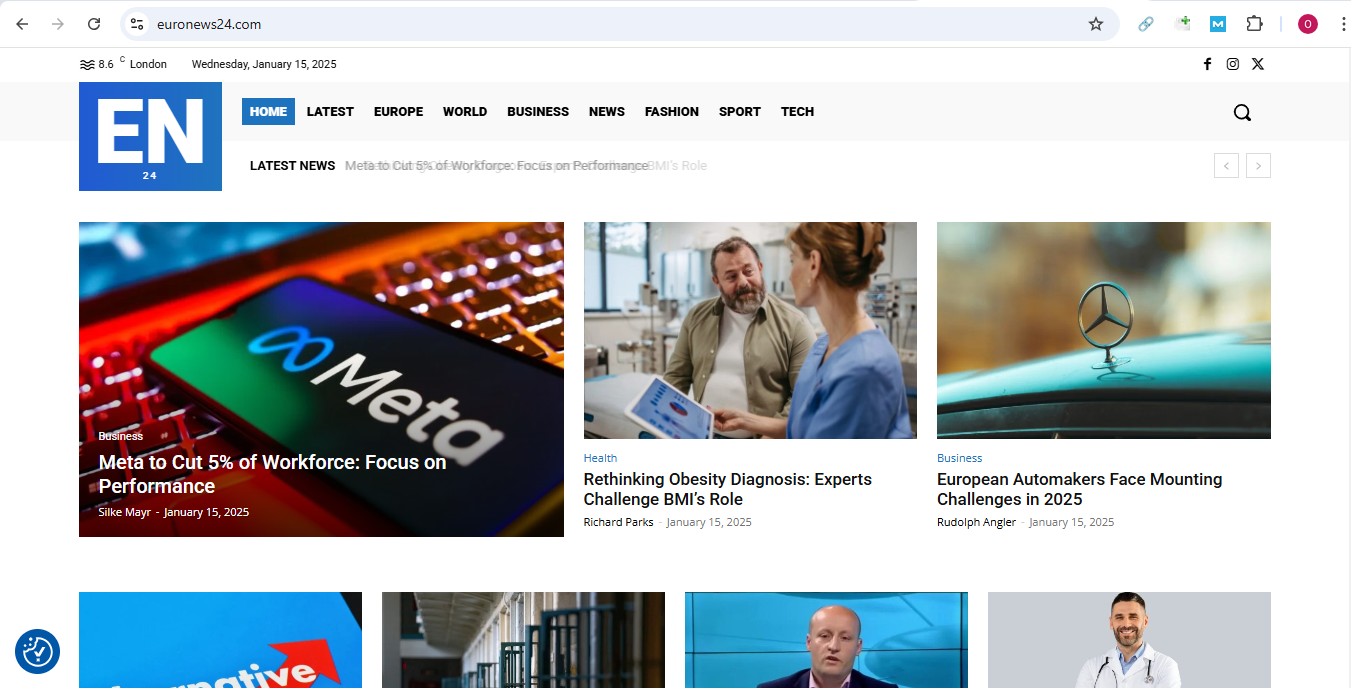Open author Rudolph Angler
The height and width of the screenshot is (688, 1351).
click(x=976, y=522)
